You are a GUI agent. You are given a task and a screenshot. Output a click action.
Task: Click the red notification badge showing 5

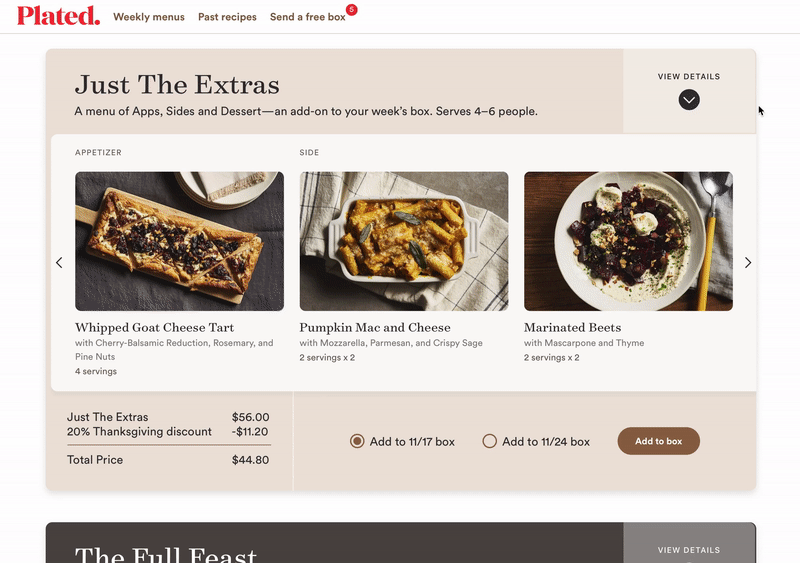coord(351,10)
